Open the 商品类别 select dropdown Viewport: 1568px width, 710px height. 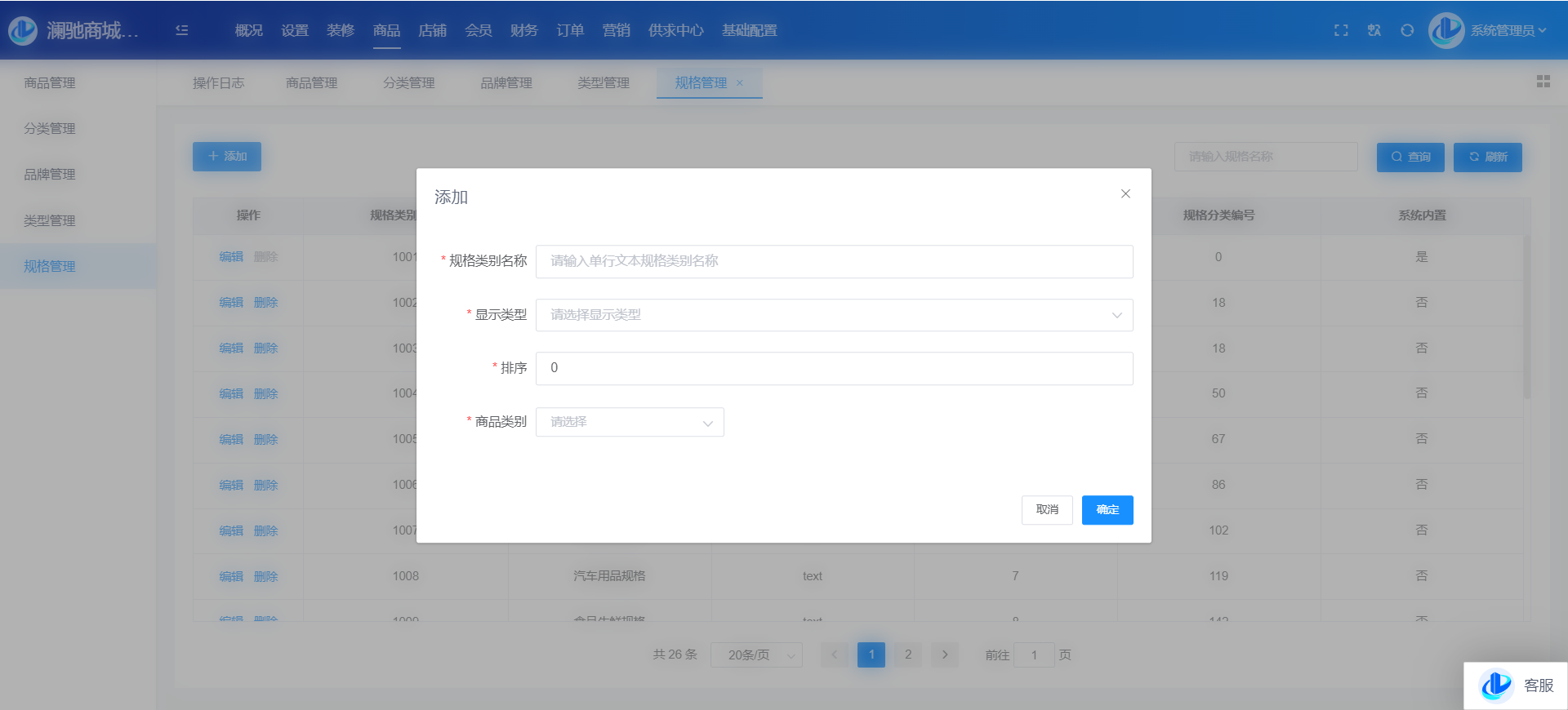[630, 422]
